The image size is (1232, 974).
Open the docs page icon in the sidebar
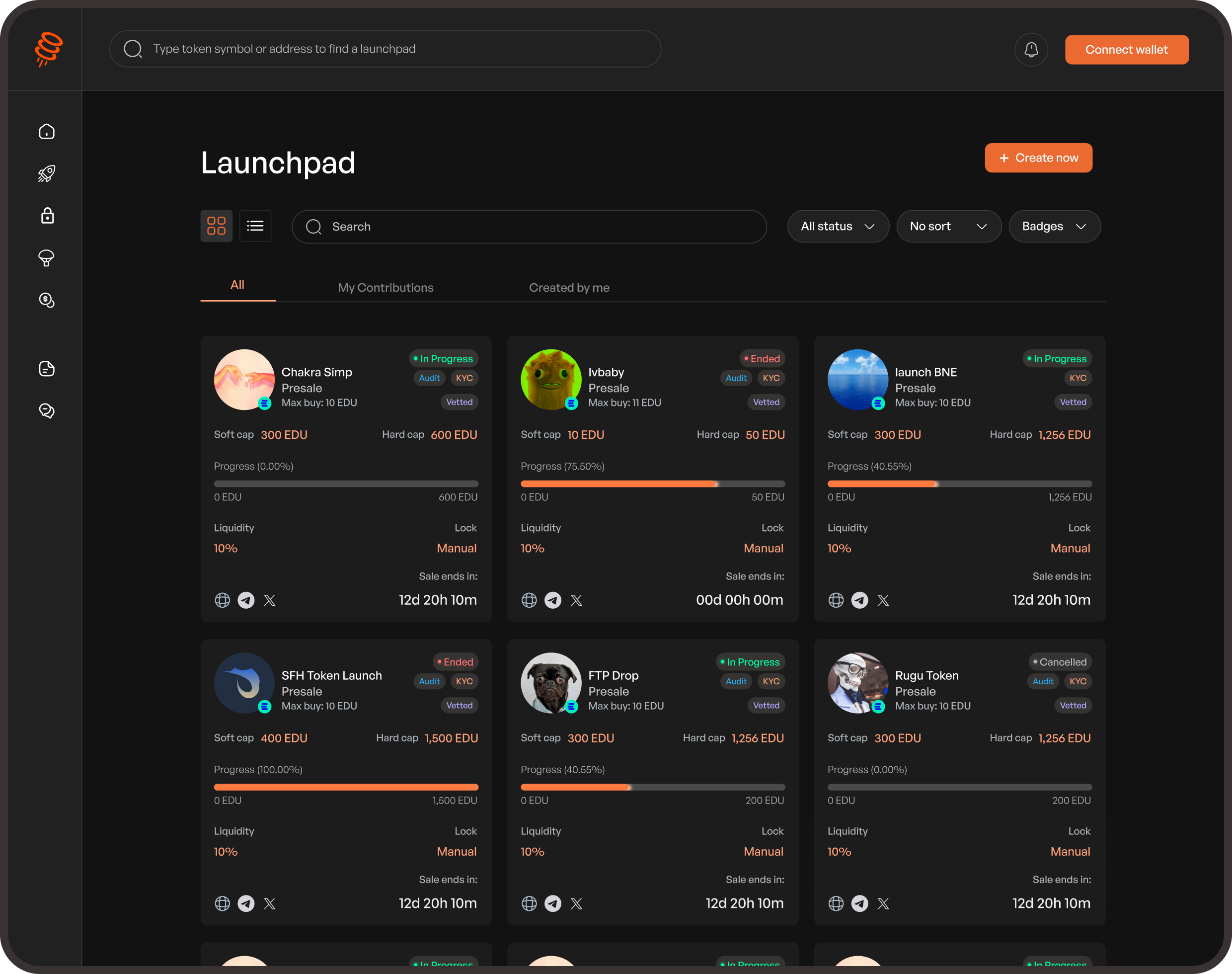click(47, 368)
